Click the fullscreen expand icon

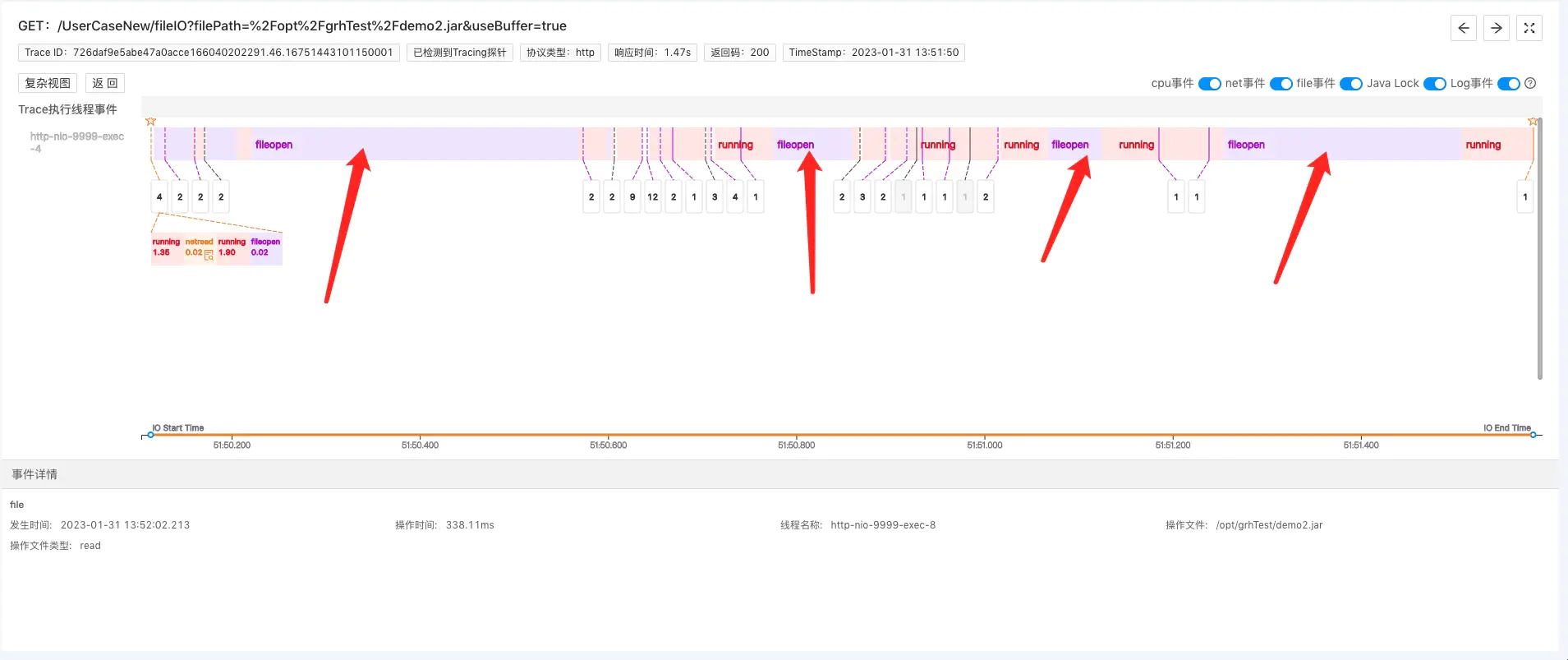click(1529, 28)
